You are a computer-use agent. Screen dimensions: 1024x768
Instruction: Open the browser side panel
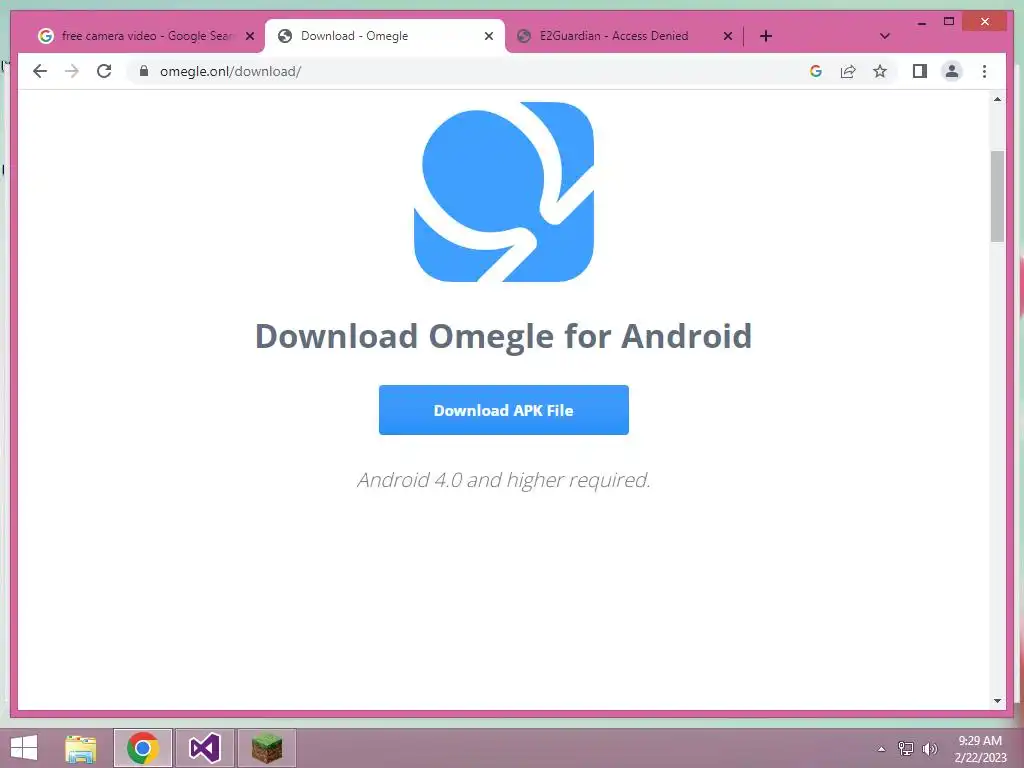tap(920, 71)
